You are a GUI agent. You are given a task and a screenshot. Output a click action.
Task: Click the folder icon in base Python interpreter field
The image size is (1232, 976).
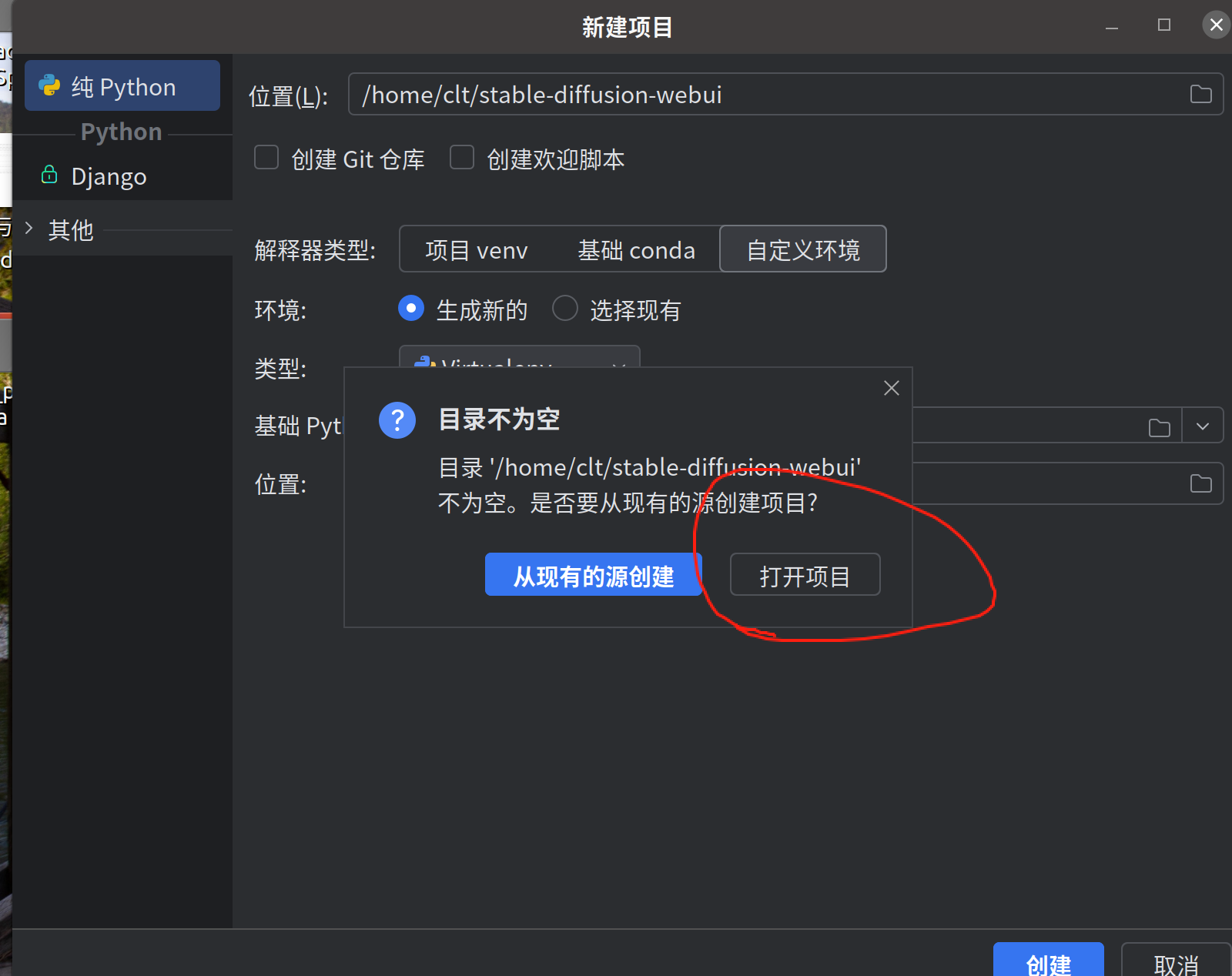pos(1159,427)
